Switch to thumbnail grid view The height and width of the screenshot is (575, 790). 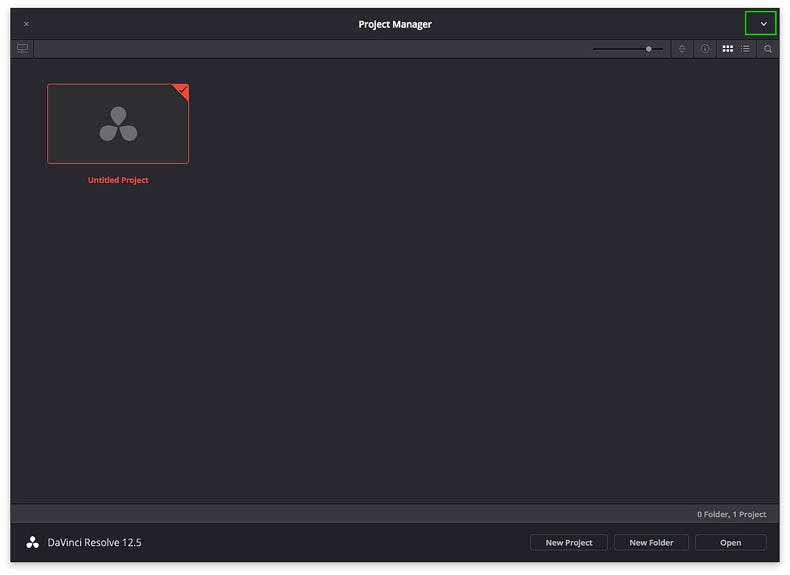pyautogui.click(x=728, y=49)
